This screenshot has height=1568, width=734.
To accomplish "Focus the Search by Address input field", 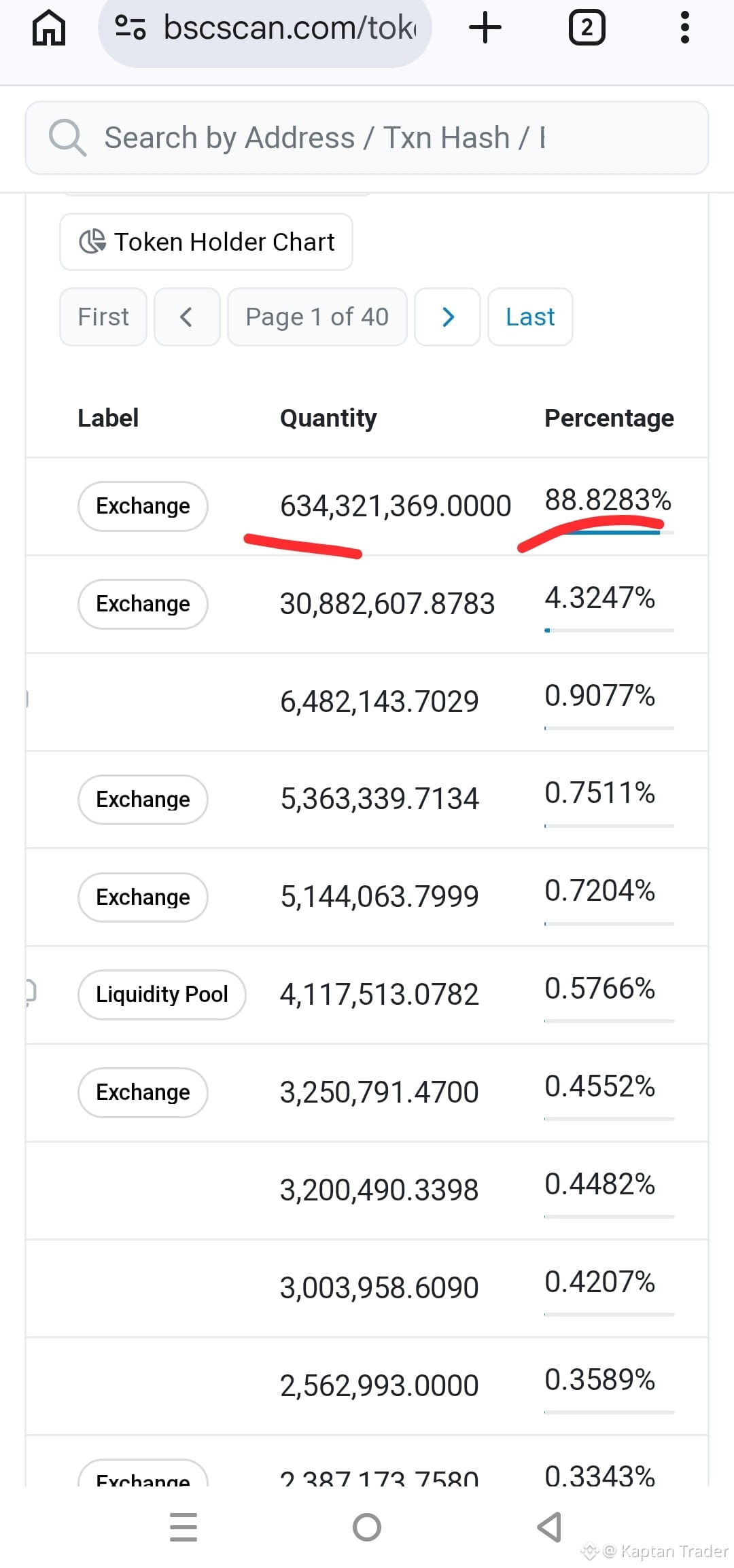I will [x=367, y=138].
